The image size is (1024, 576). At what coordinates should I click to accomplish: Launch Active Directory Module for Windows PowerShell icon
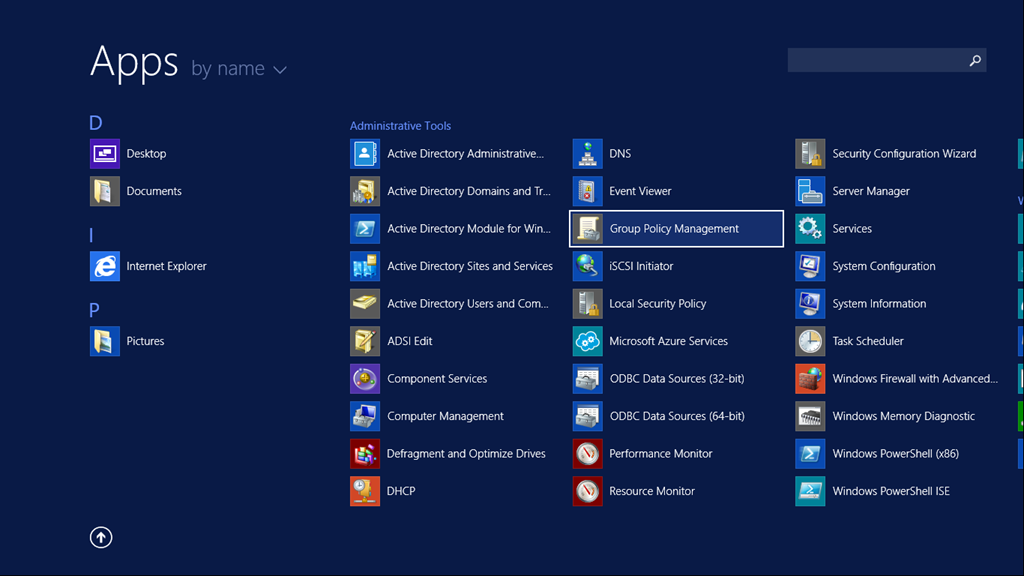click(x=364, y=229)
